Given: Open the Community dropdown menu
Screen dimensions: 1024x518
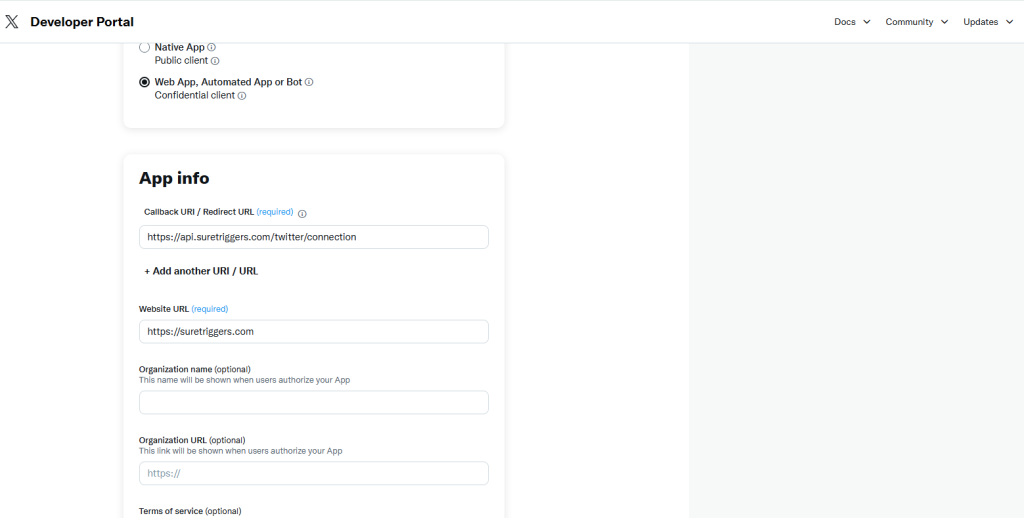Looking at the screenshot, I should [x=915, y=22].
